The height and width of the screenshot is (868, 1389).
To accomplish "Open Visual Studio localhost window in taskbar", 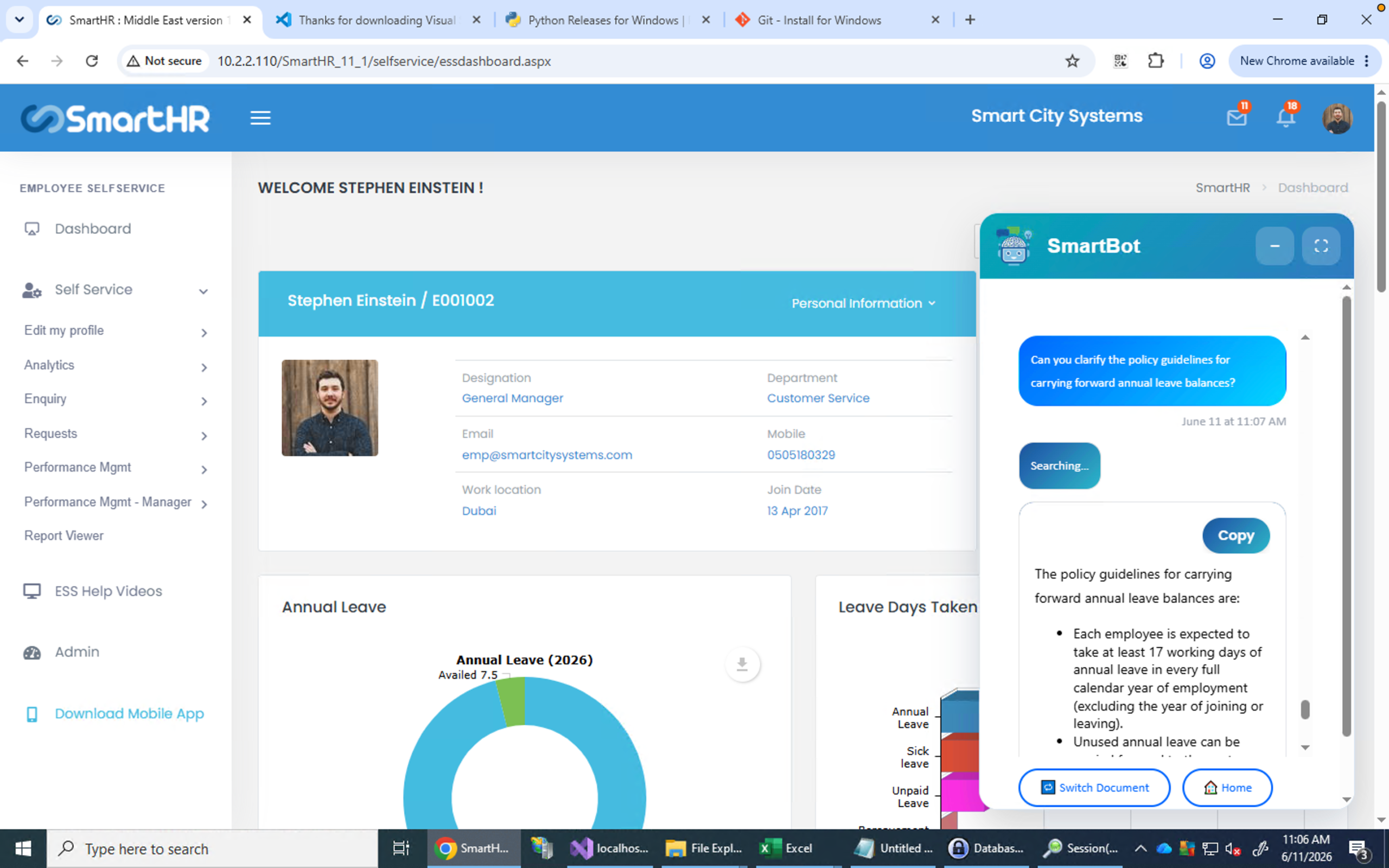I will point(609,848).
